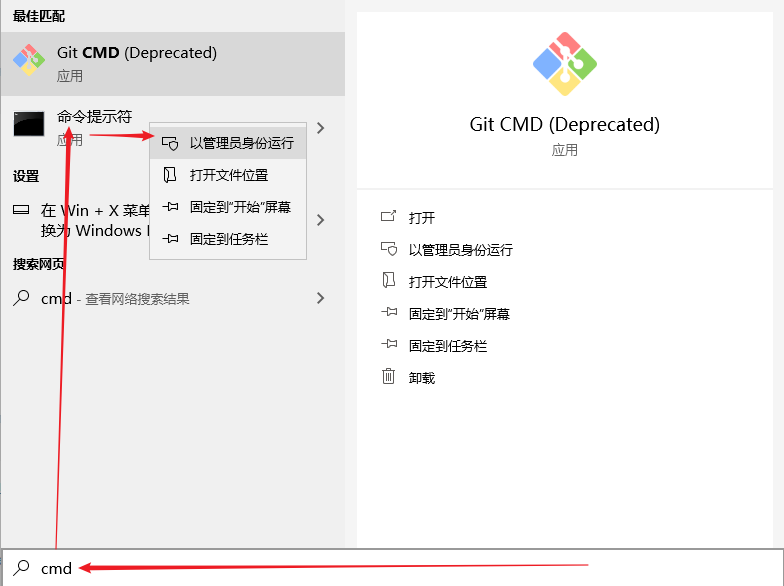Screen dimensions: 784x586
Task: Click the Git CMD colorful icon in results list
Action: [x=28, y=60]
